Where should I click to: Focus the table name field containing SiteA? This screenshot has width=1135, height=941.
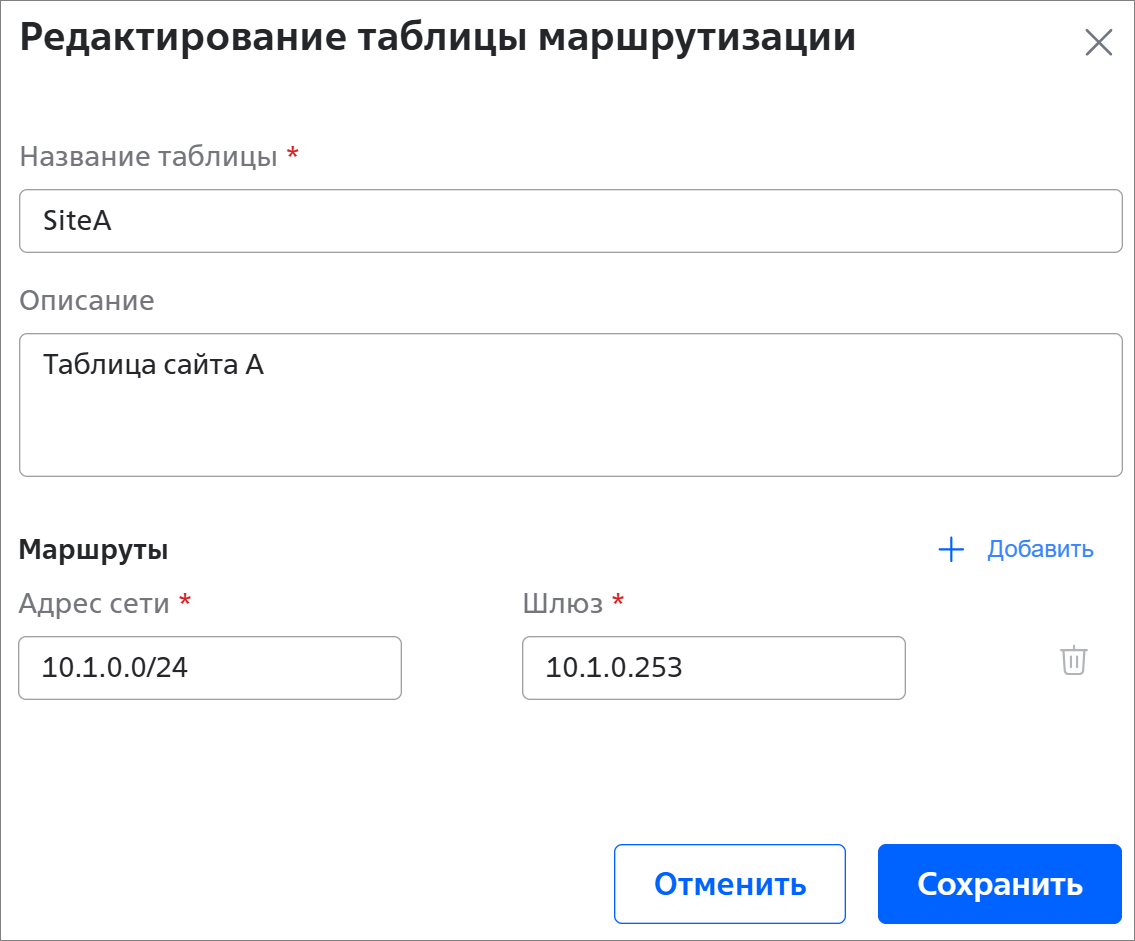570,221
